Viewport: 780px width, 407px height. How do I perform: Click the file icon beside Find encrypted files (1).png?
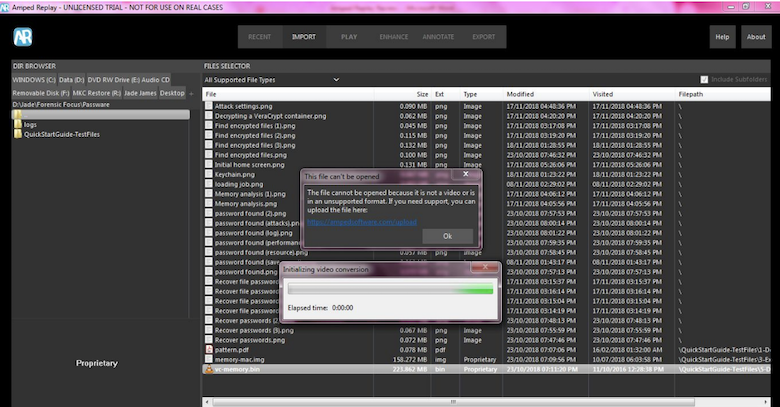209,125
